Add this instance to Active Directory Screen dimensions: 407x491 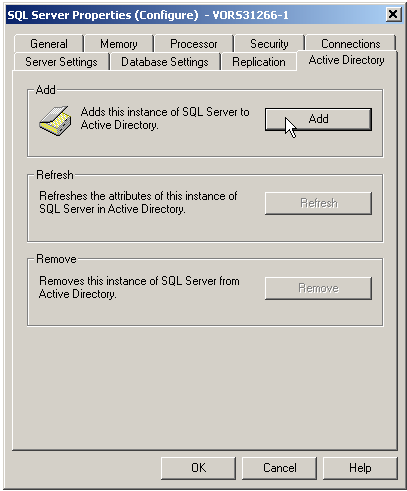click(x=318, y=119)
